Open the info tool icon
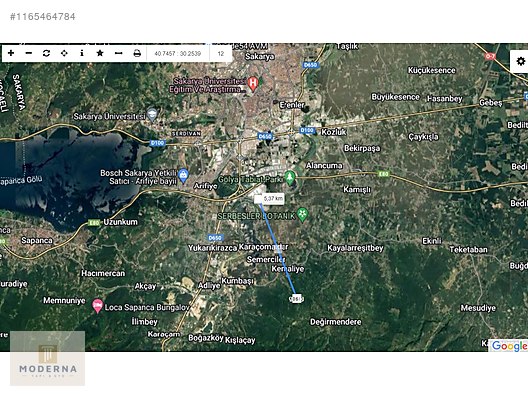 (x=82, y=53)
